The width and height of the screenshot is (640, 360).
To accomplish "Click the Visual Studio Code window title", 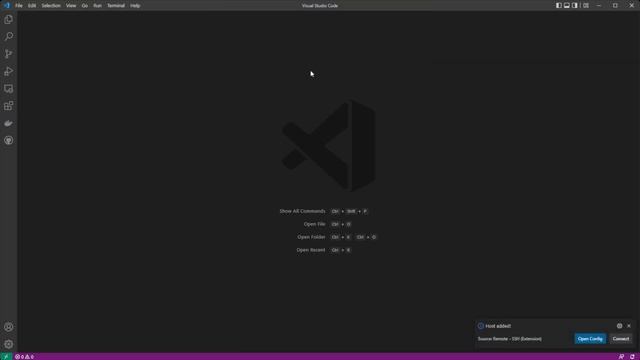I will [x=320, y=6].
